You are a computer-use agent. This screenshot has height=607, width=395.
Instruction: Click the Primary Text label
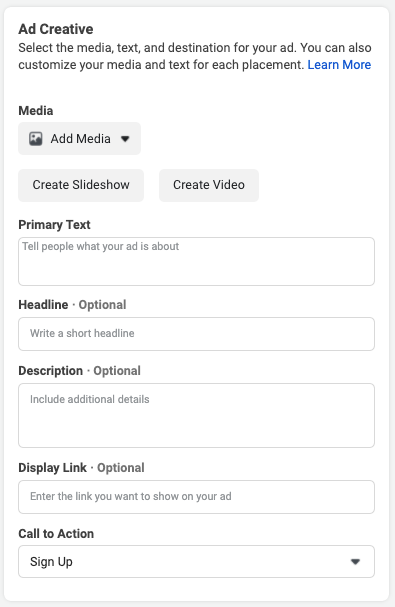[54, 225]
